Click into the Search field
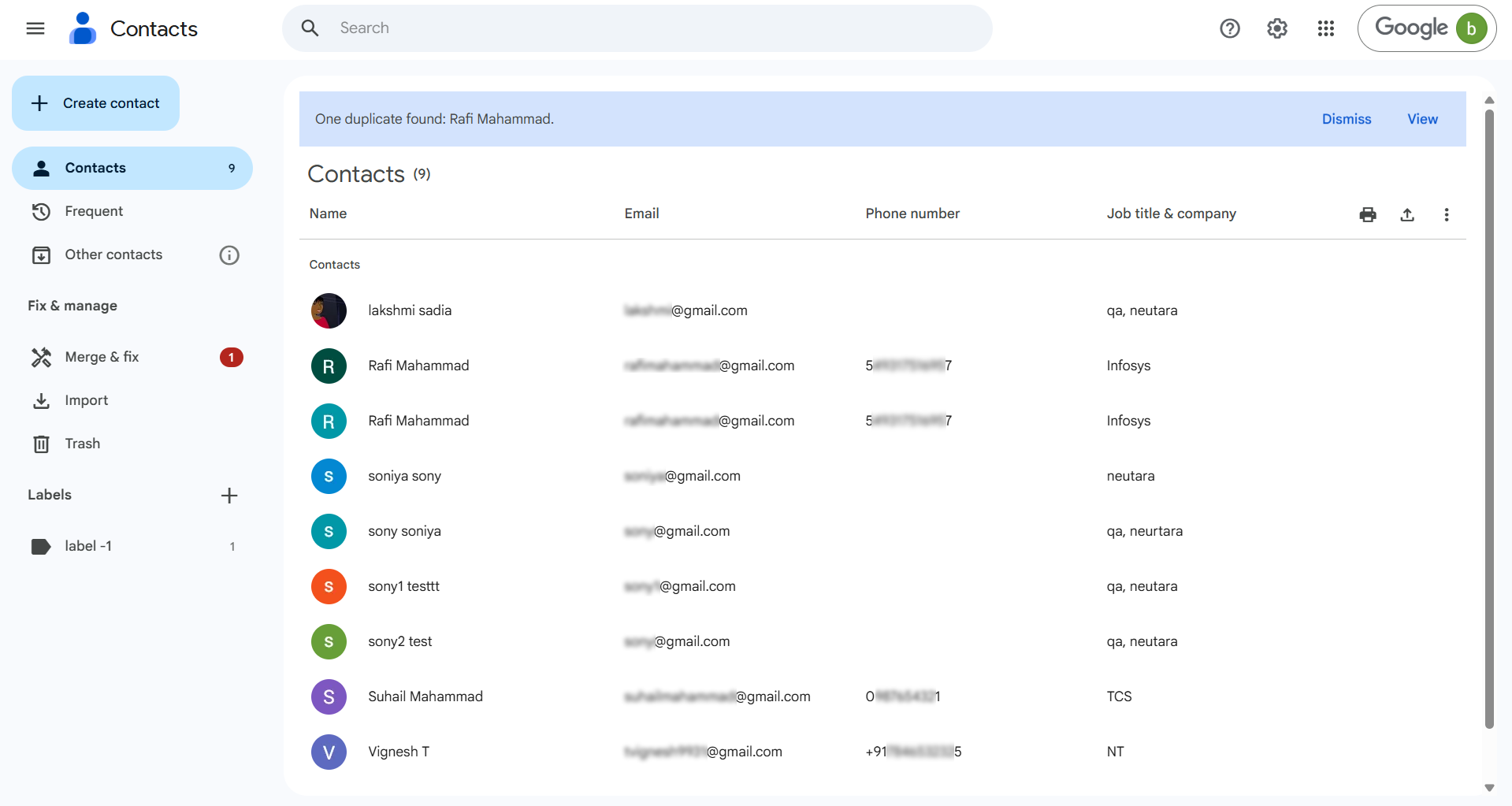Screen dimensions: 1512x806 point(637,28)
